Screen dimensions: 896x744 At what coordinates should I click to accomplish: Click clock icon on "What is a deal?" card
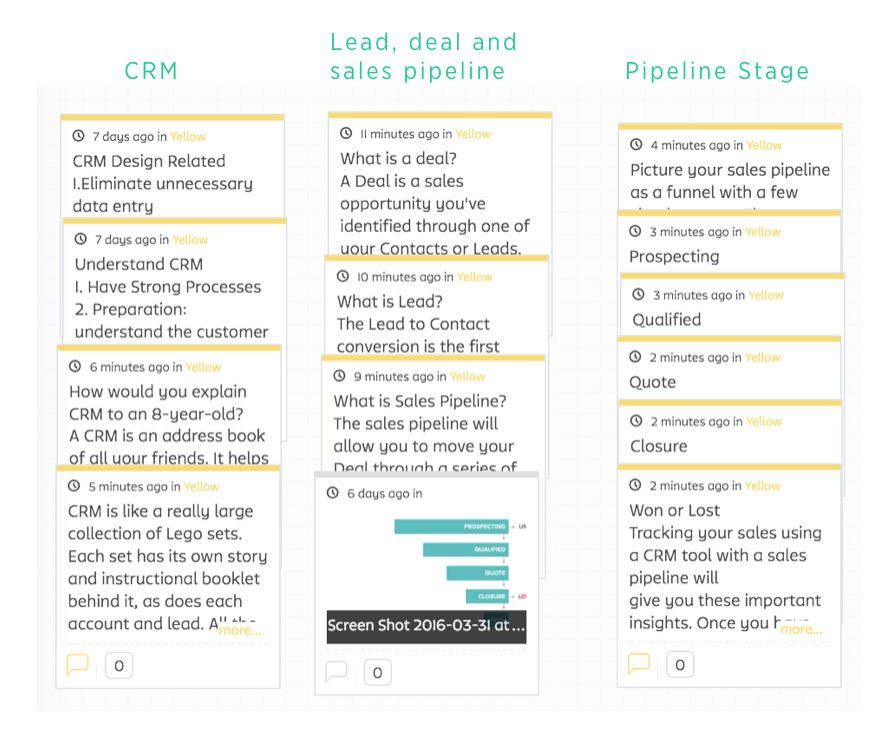click(x=346, y=133)
